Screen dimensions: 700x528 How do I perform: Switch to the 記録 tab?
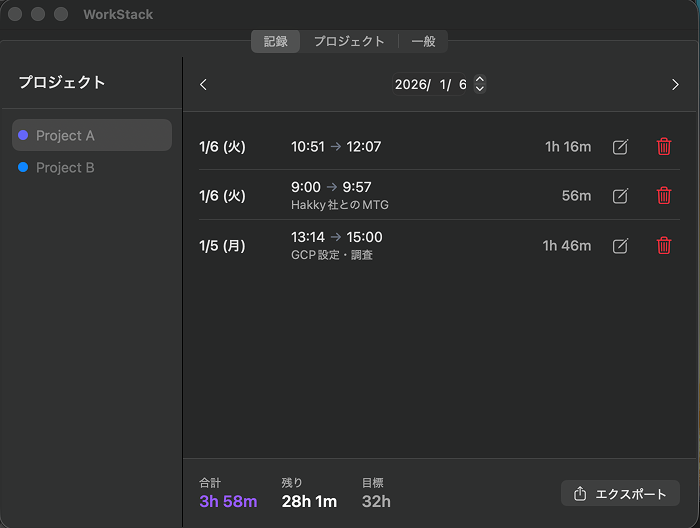coord(275,42)
